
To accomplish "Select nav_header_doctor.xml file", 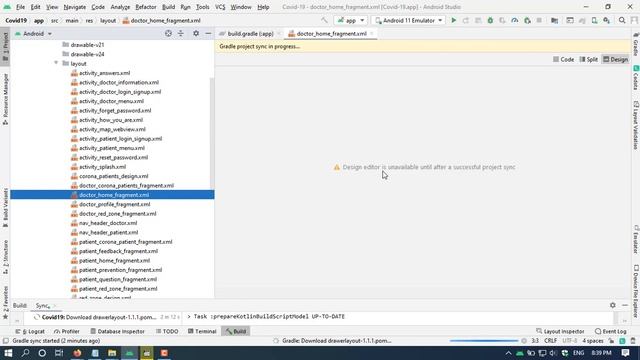I will 108,223.
